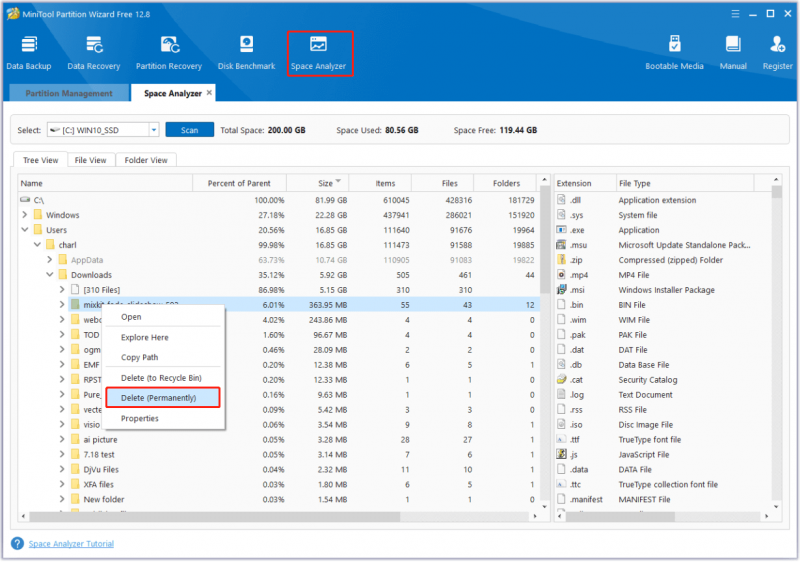
Task: Open Partition Recovery tool
Action: click(x=169, y=53)
